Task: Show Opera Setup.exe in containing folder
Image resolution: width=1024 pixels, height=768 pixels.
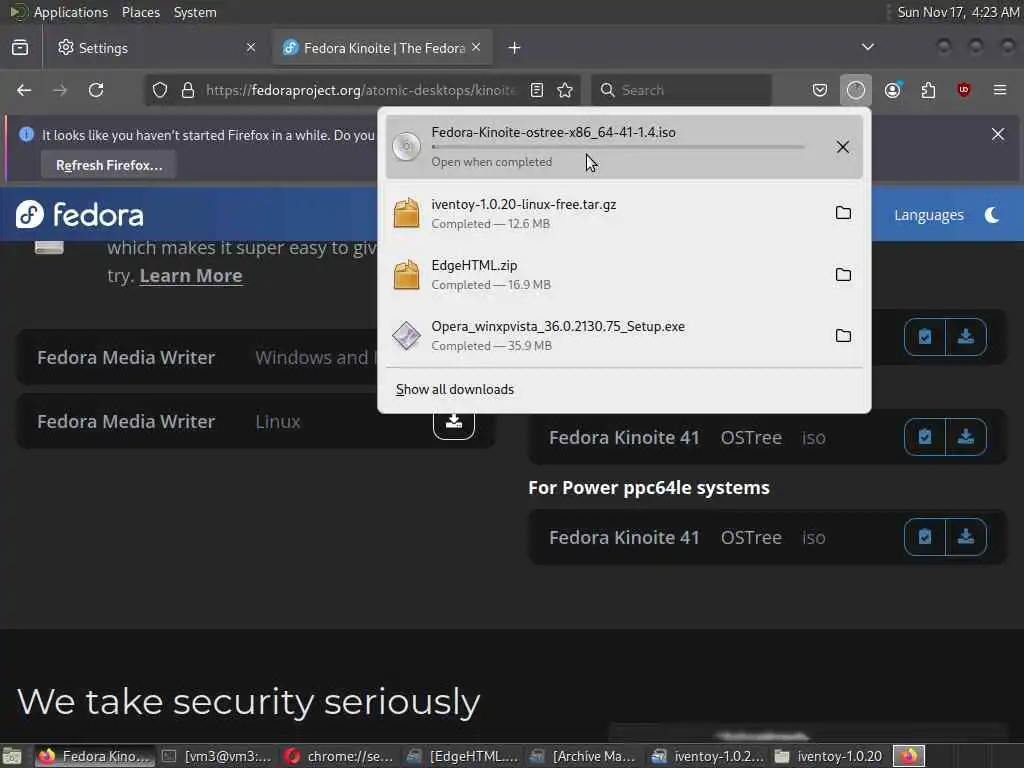Action: (x=843, y=336)
